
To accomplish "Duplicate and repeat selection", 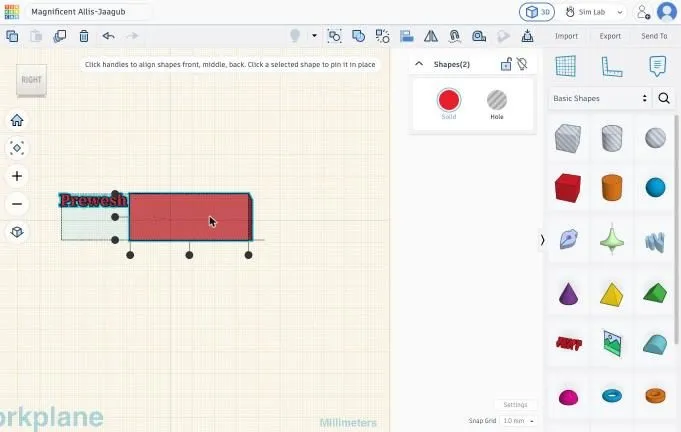I will [x=60, y=36].
